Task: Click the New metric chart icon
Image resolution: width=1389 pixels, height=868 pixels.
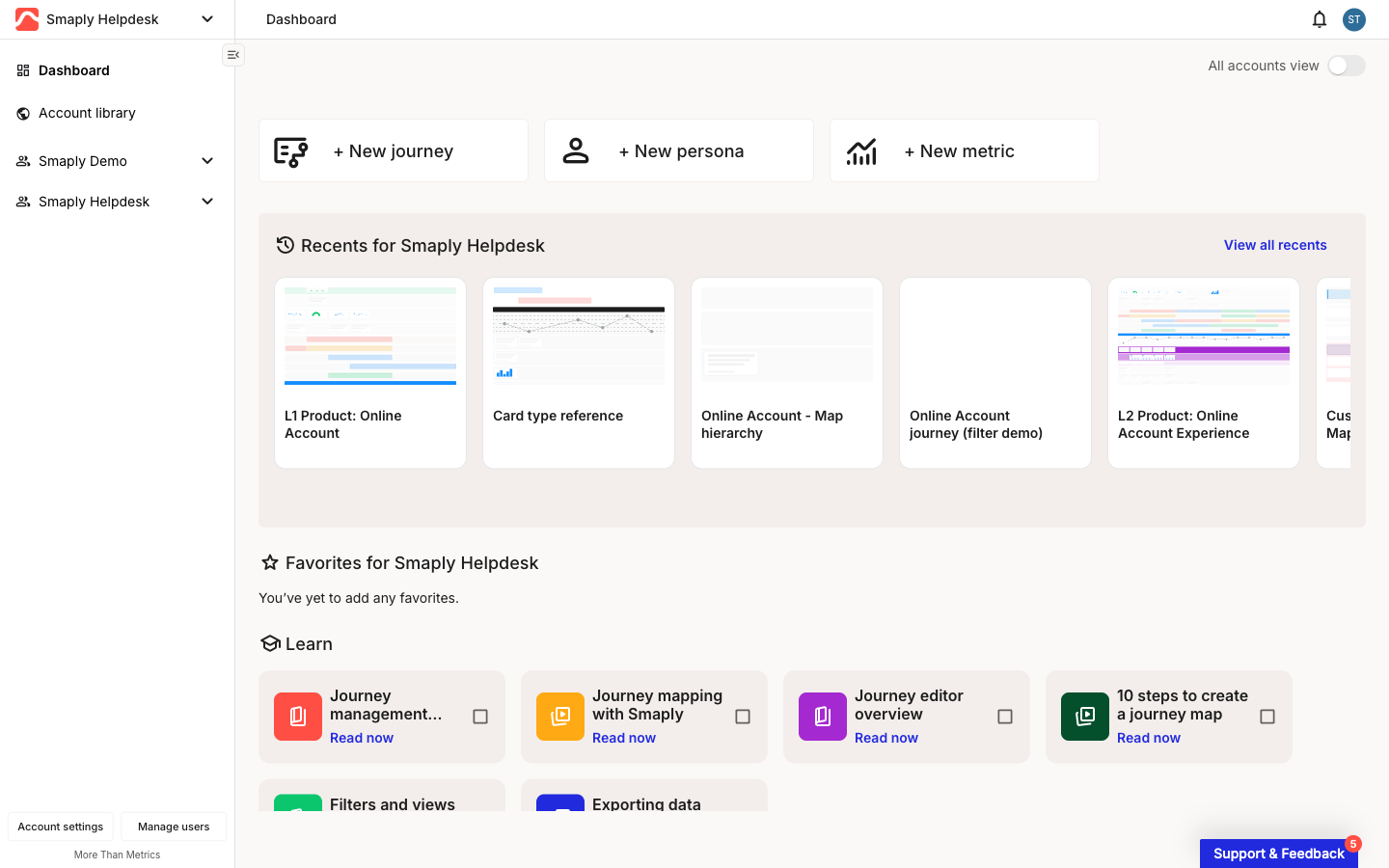Action: click(861, 151)
